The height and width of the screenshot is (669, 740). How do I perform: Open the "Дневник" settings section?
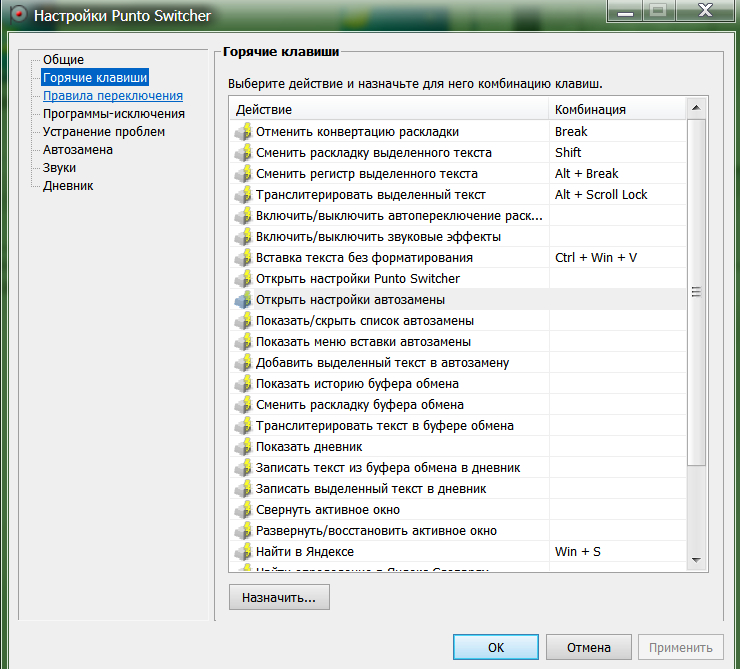click(x=68, y=186)
